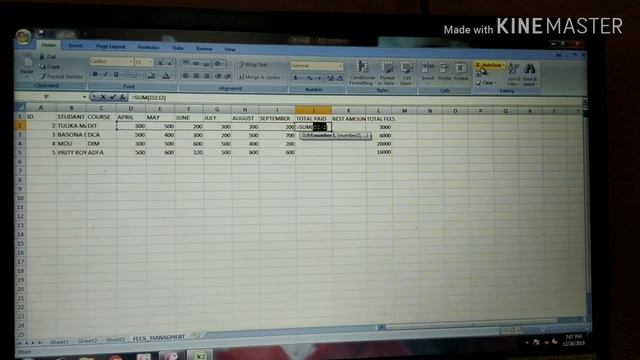Switch to the View tab
The image size is (640, 360).
(230, 49)
